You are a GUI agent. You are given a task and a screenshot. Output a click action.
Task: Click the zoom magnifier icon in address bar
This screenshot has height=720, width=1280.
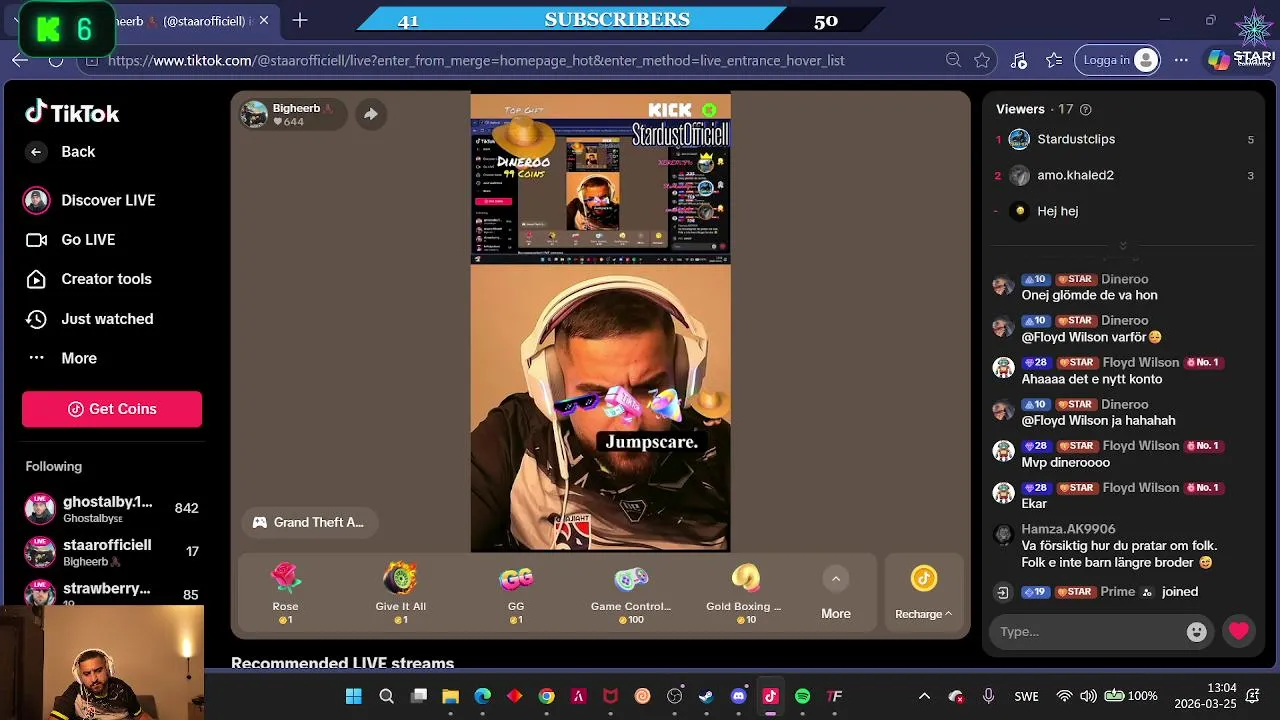pyautogui.click(x=954, y=61)
